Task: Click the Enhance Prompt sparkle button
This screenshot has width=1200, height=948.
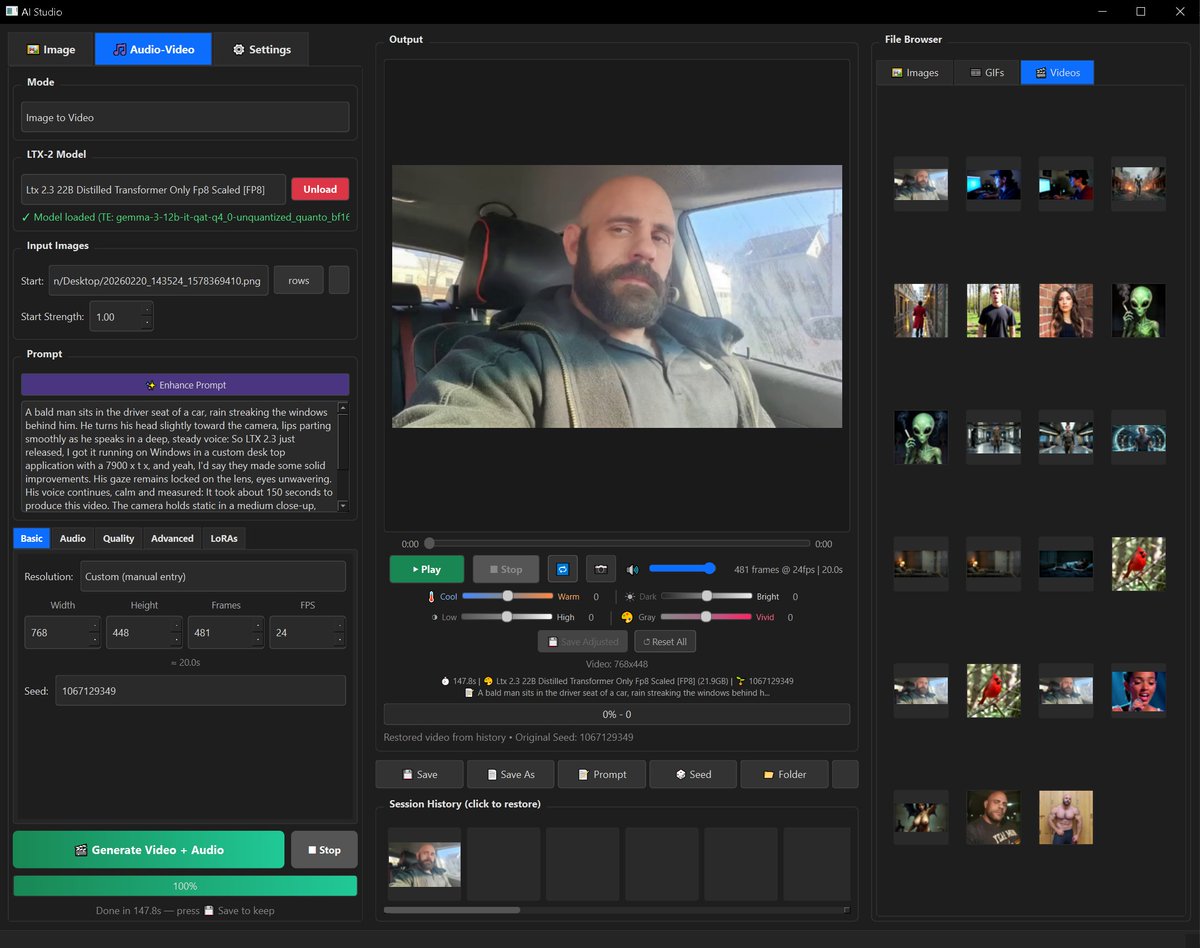Action: [x=185, y=385]
